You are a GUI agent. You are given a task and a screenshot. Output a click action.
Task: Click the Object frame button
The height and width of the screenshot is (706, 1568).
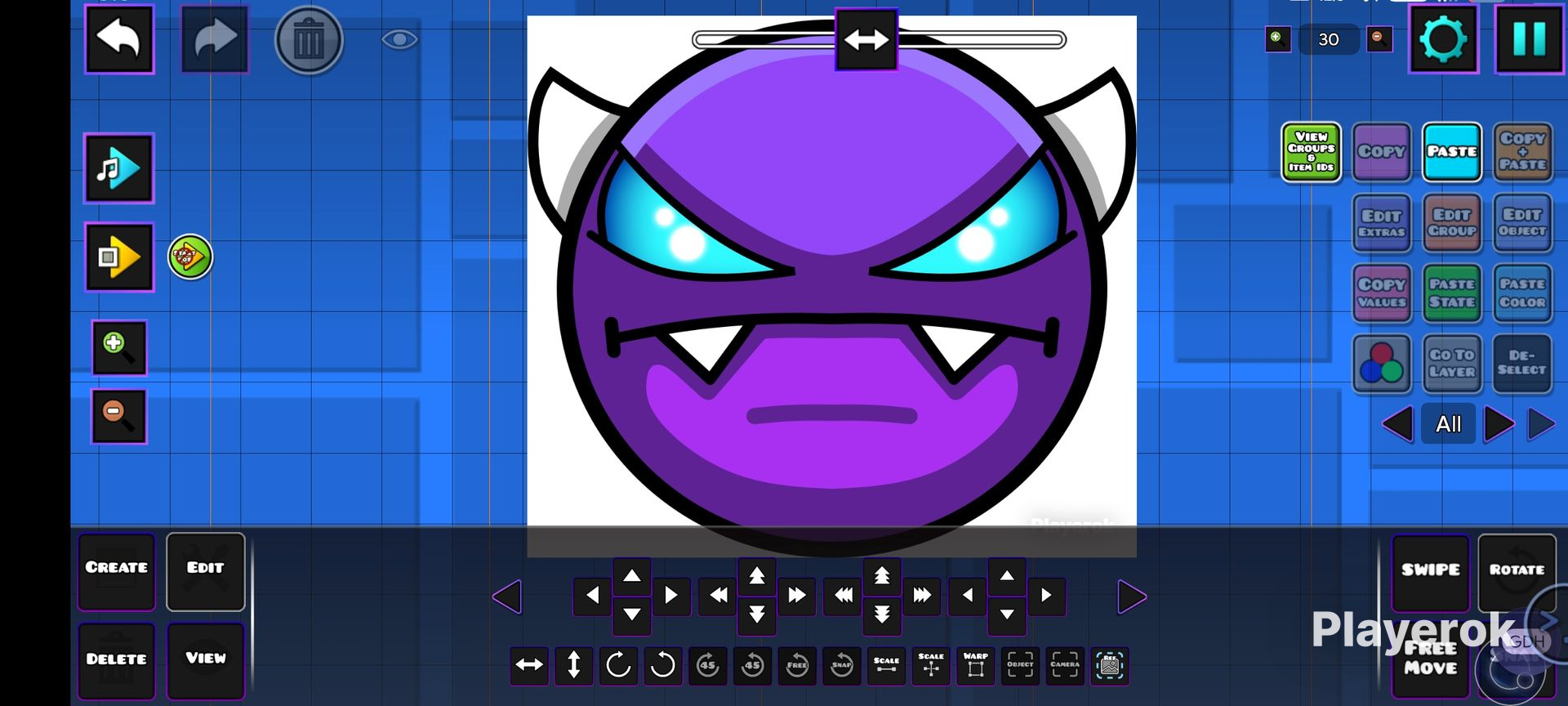tap(1020, 665)
